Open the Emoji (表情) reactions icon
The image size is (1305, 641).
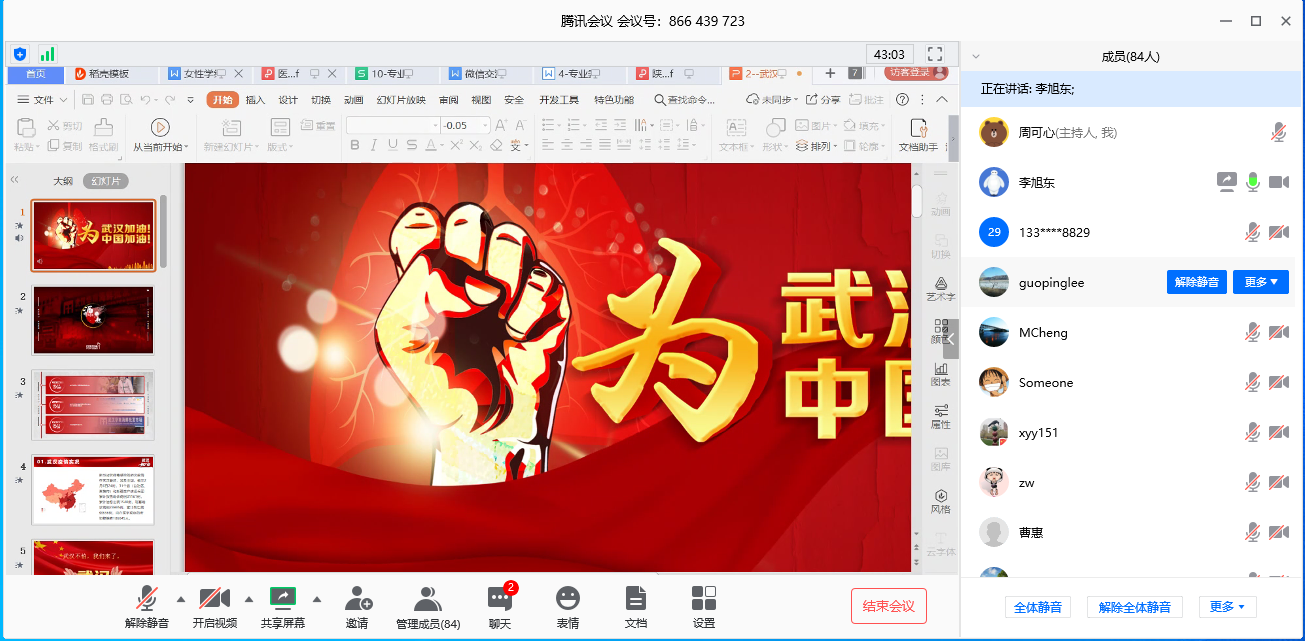568,607
